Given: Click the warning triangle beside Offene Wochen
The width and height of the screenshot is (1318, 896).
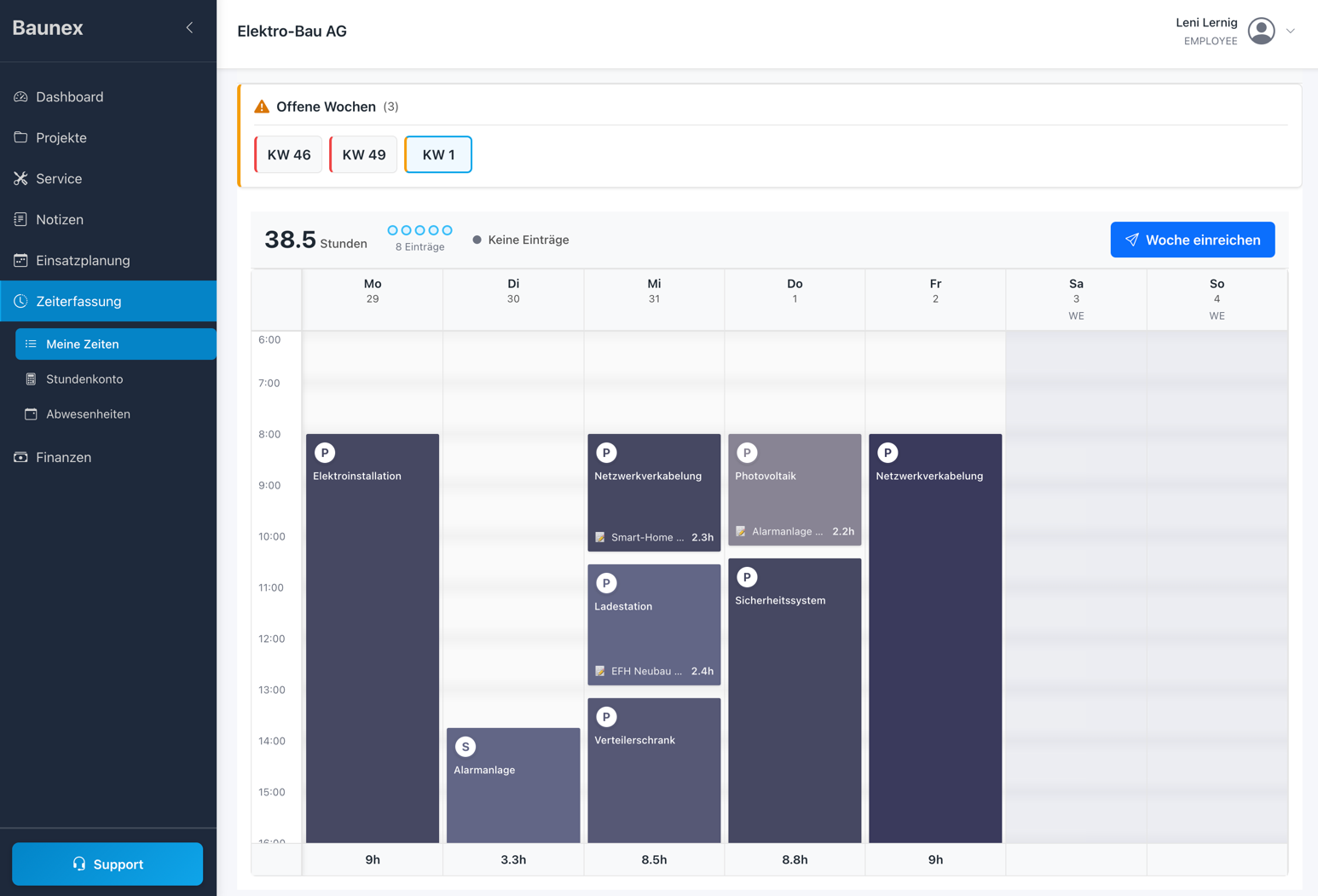Looking at the screenshot, I should pyautogui.click(x=260, y=106).
